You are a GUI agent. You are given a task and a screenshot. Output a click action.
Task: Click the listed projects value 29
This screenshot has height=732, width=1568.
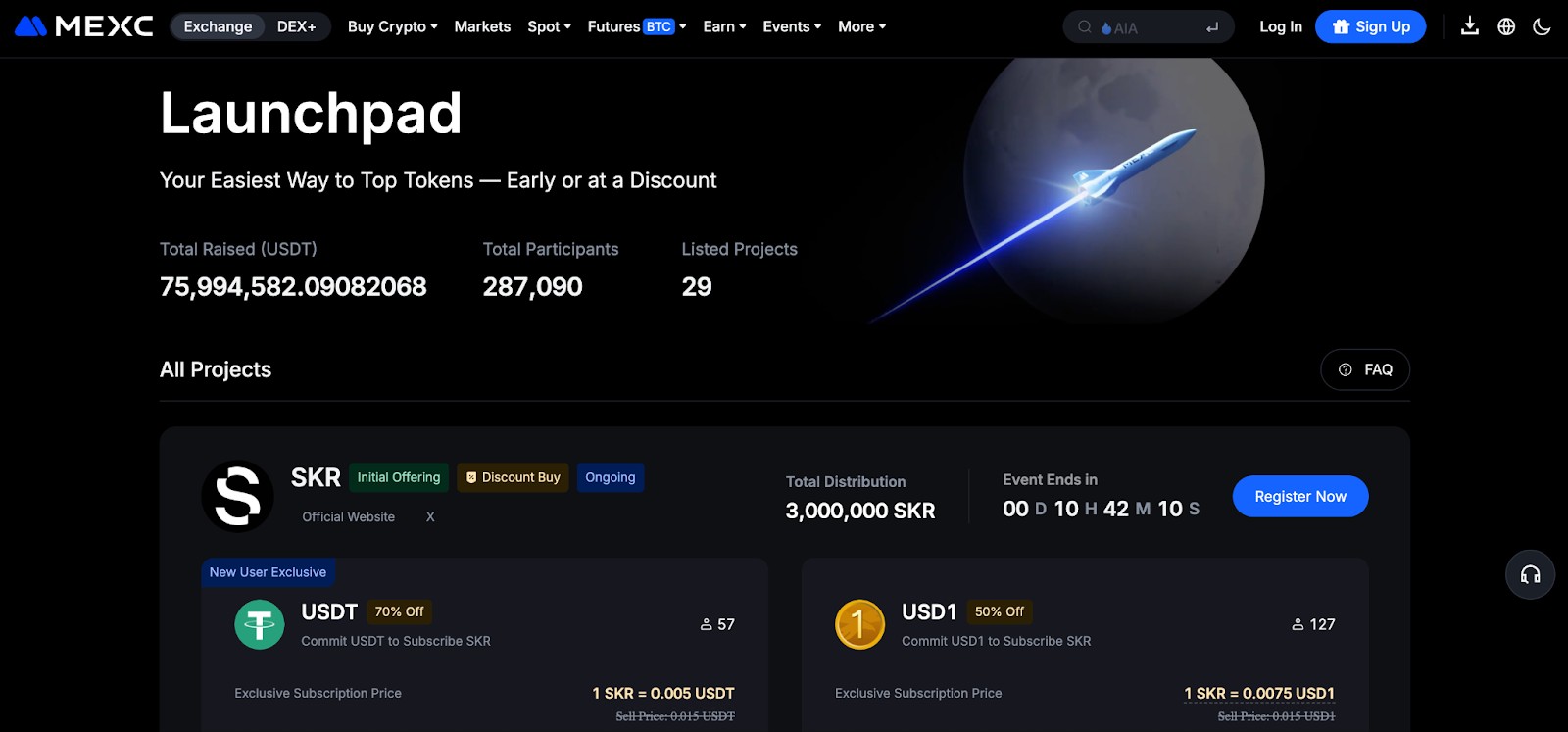697,286
